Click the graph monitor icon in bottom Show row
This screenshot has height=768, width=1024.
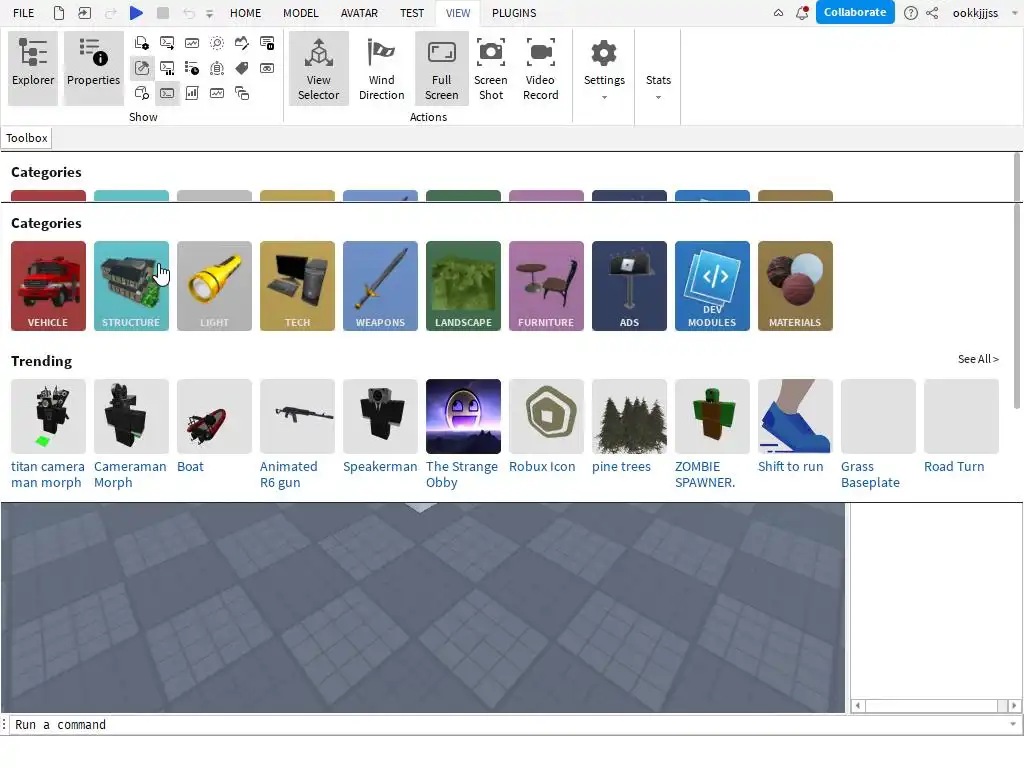pos(217,93)
